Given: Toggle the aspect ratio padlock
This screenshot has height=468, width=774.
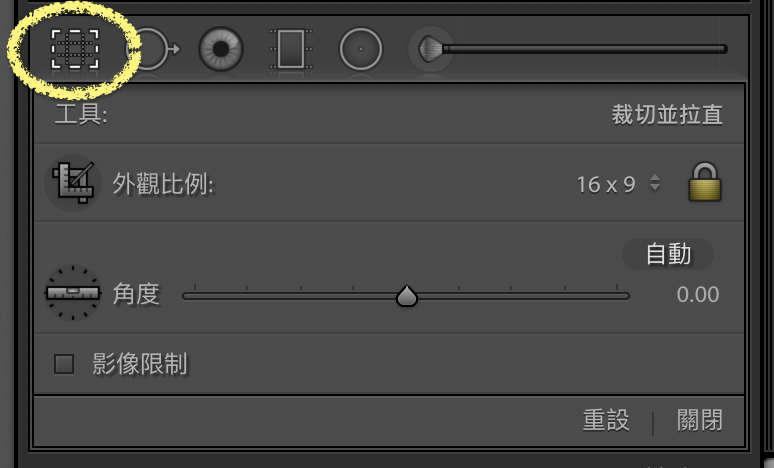Looking at the screenshot, I should click(x=705, y=182).
